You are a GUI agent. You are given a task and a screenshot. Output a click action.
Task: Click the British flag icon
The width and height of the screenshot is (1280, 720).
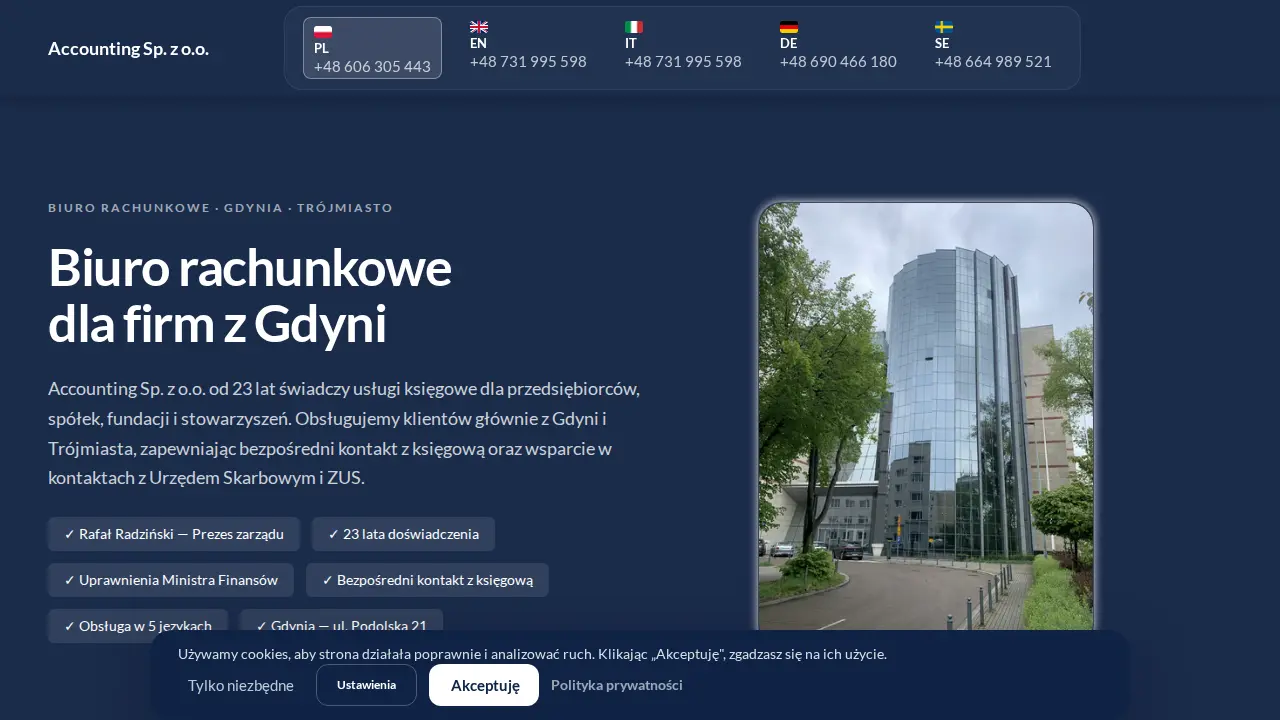(479, 27)
